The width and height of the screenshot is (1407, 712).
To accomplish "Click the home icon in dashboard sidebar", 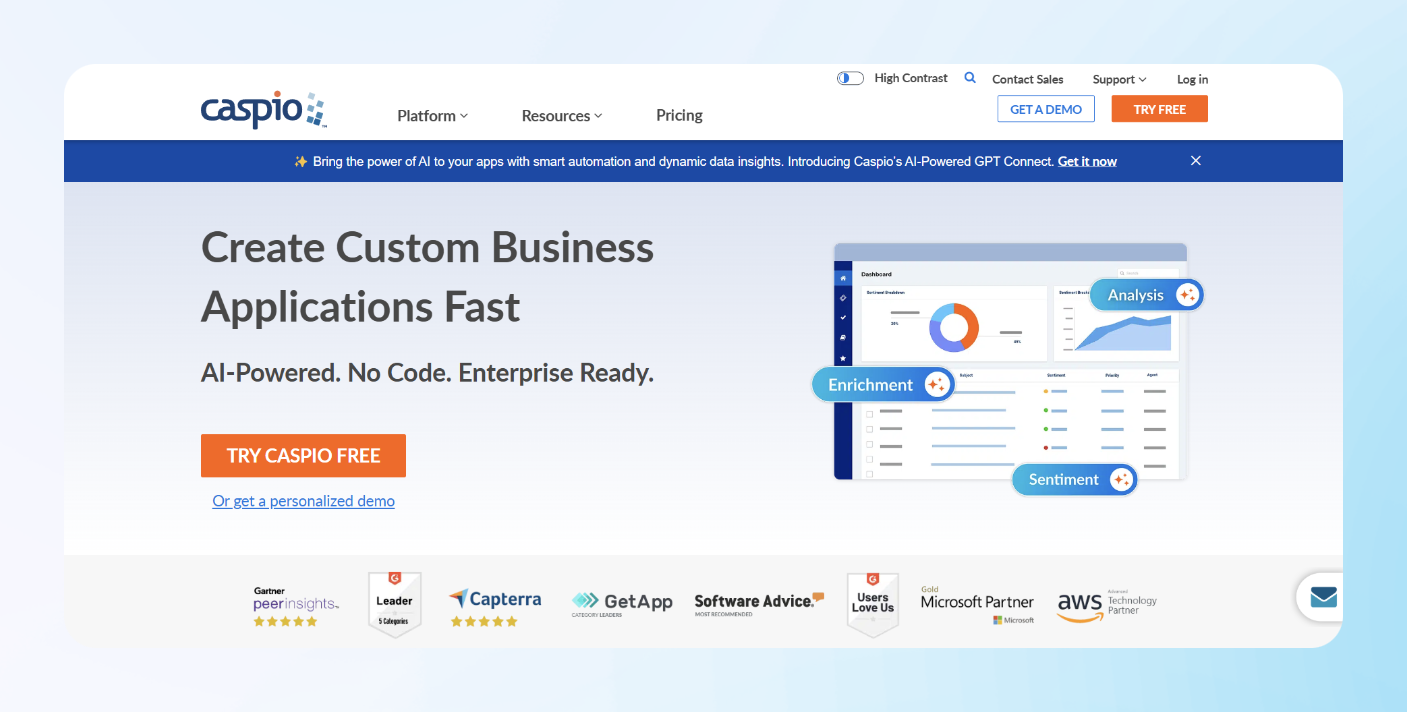I will pyautogui.click(x=843, y=278).
